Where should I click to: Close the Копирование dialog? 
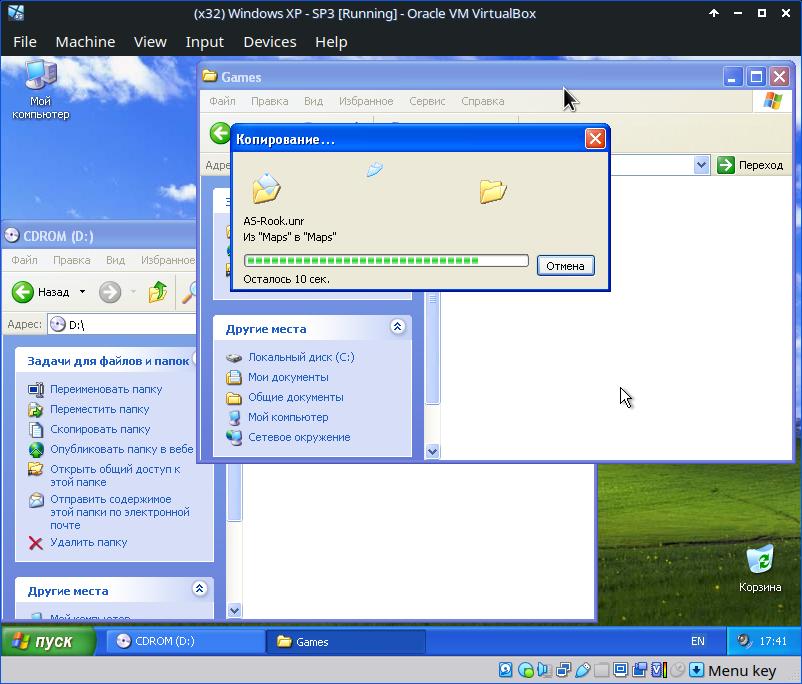tap(595, 138)
